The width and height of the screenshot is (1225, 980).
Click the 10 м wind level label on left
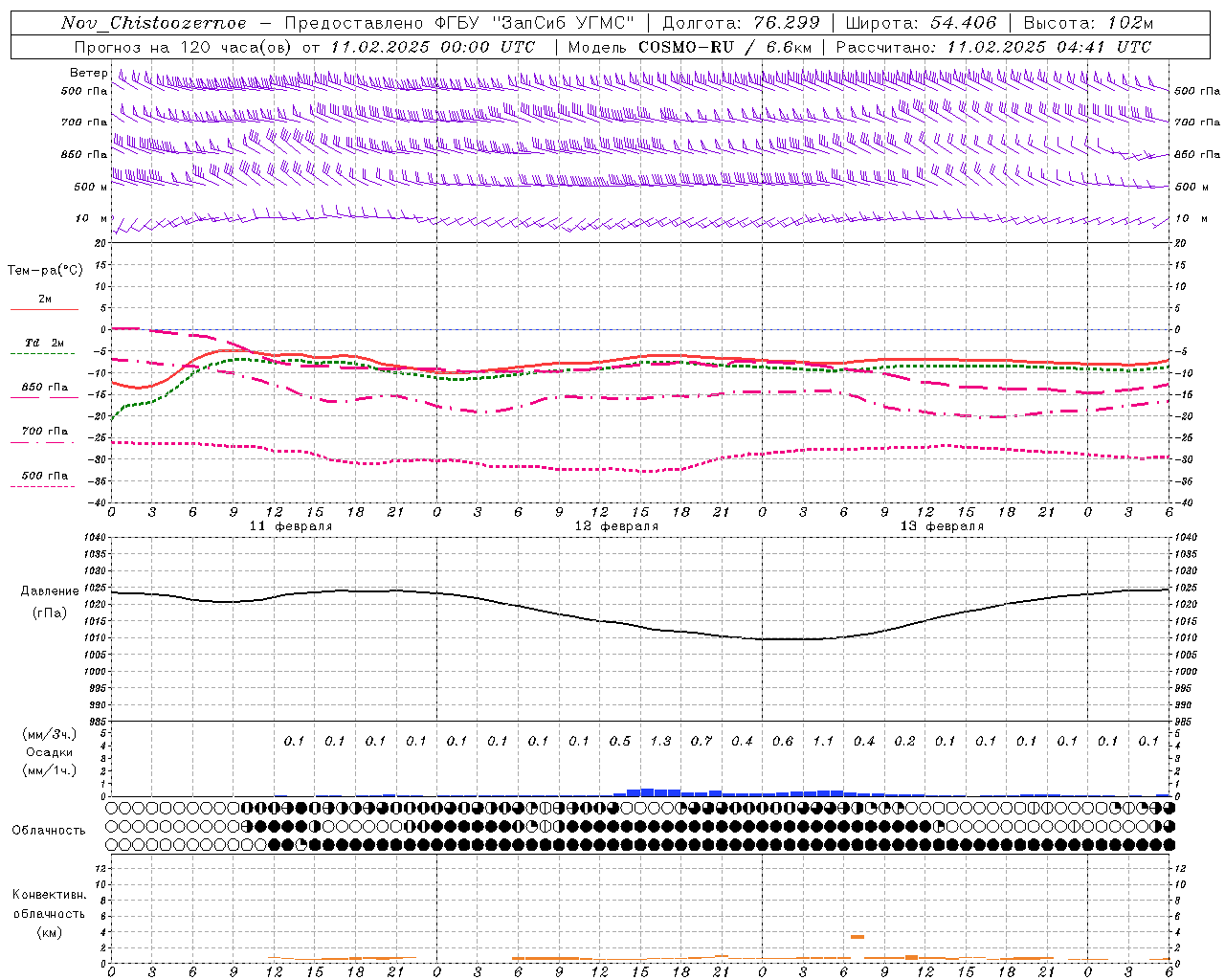(91, 219)
